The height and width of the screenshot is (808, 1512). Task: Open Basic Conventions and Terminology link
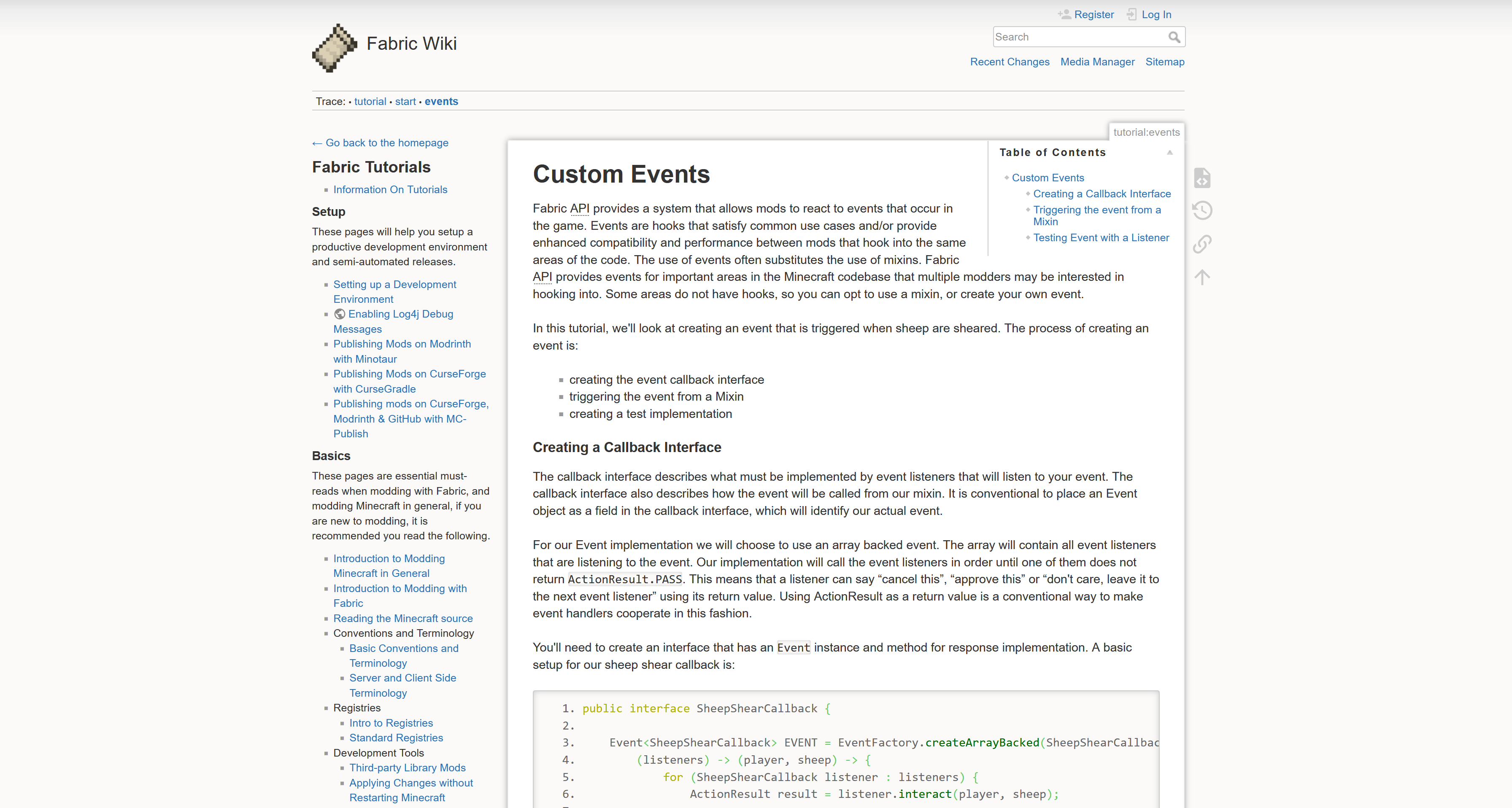pyautogui.click(x=404, y=655)
